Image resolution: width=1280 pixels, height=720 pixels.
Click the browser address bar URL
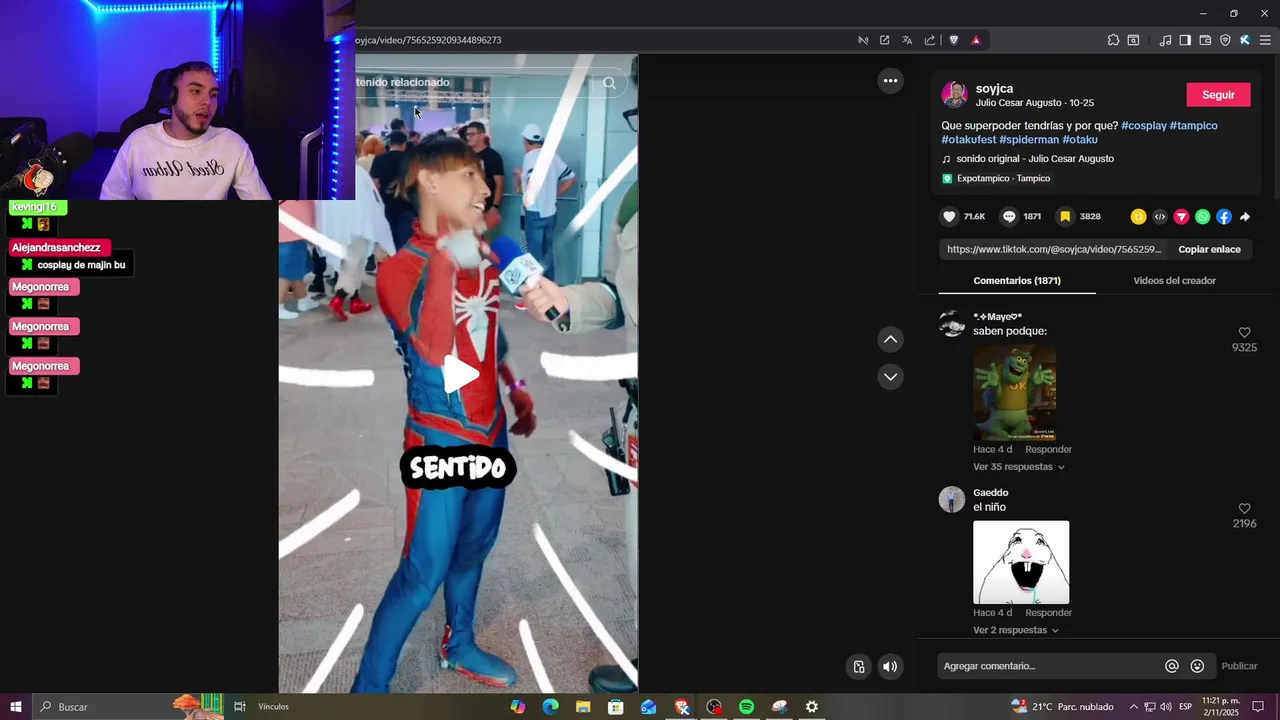[x=428, y=40]
